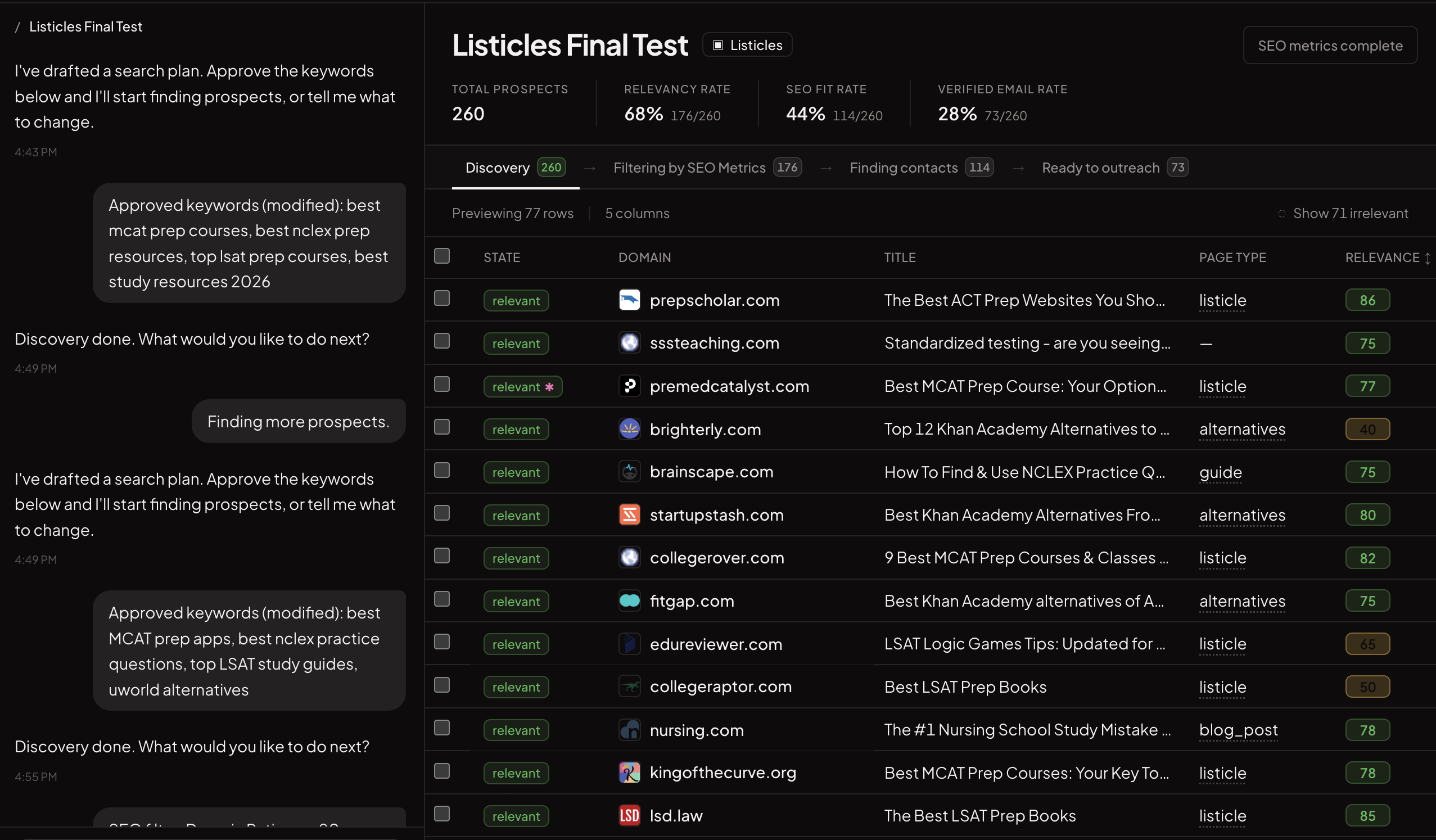This screenshot has width=1436, height=840.
Task: Click the brainscape.com favicon
Action: coord(629,471)
